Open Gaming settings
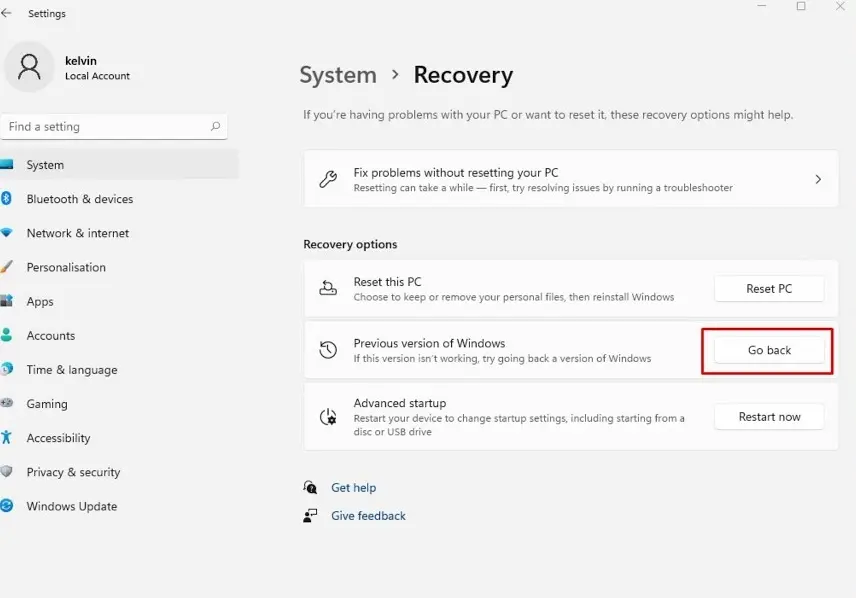 pyautogui.click(x=119, y=404)
